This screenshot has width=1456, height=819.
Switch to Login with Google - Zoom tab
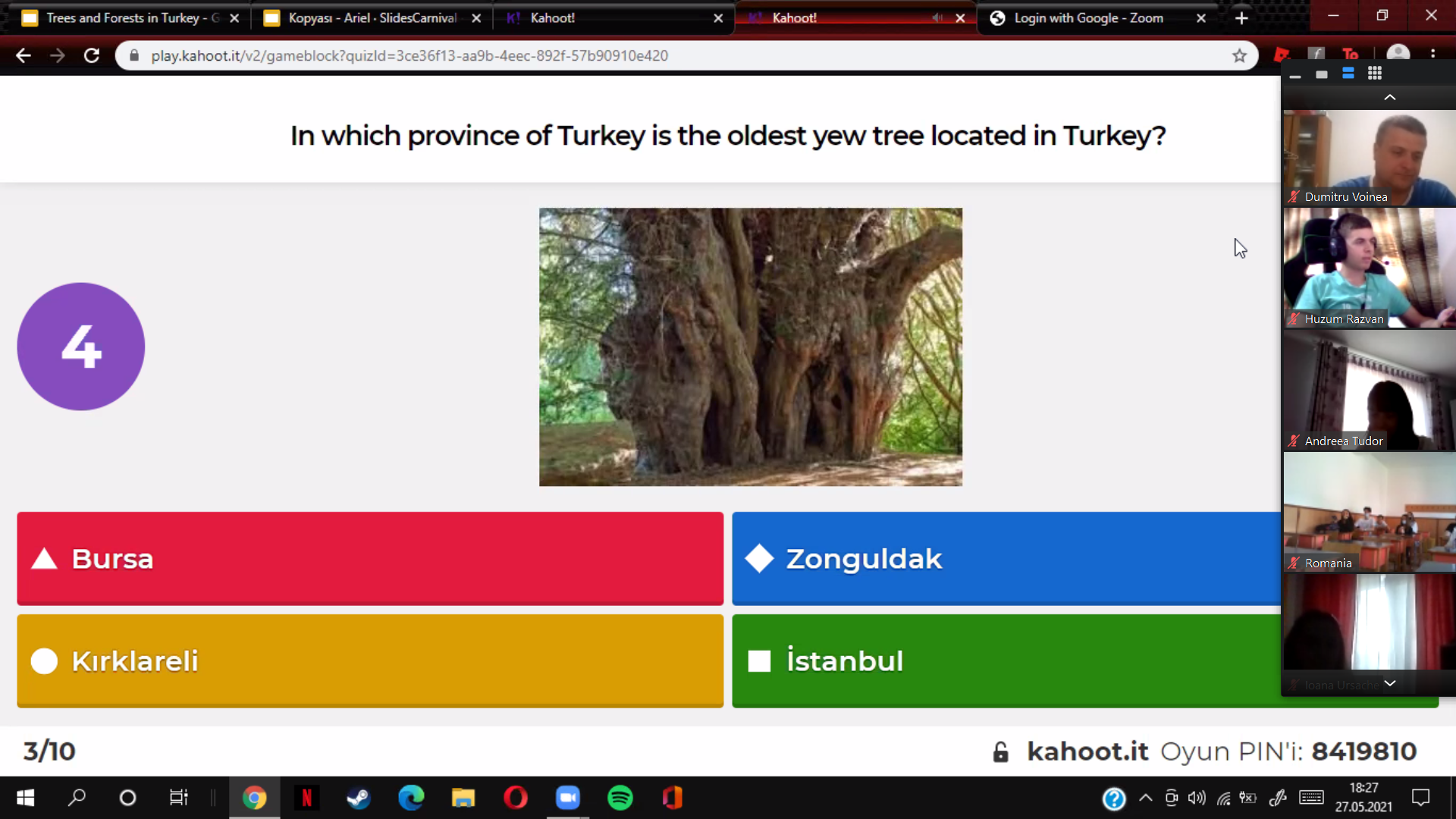(1088, 18)
